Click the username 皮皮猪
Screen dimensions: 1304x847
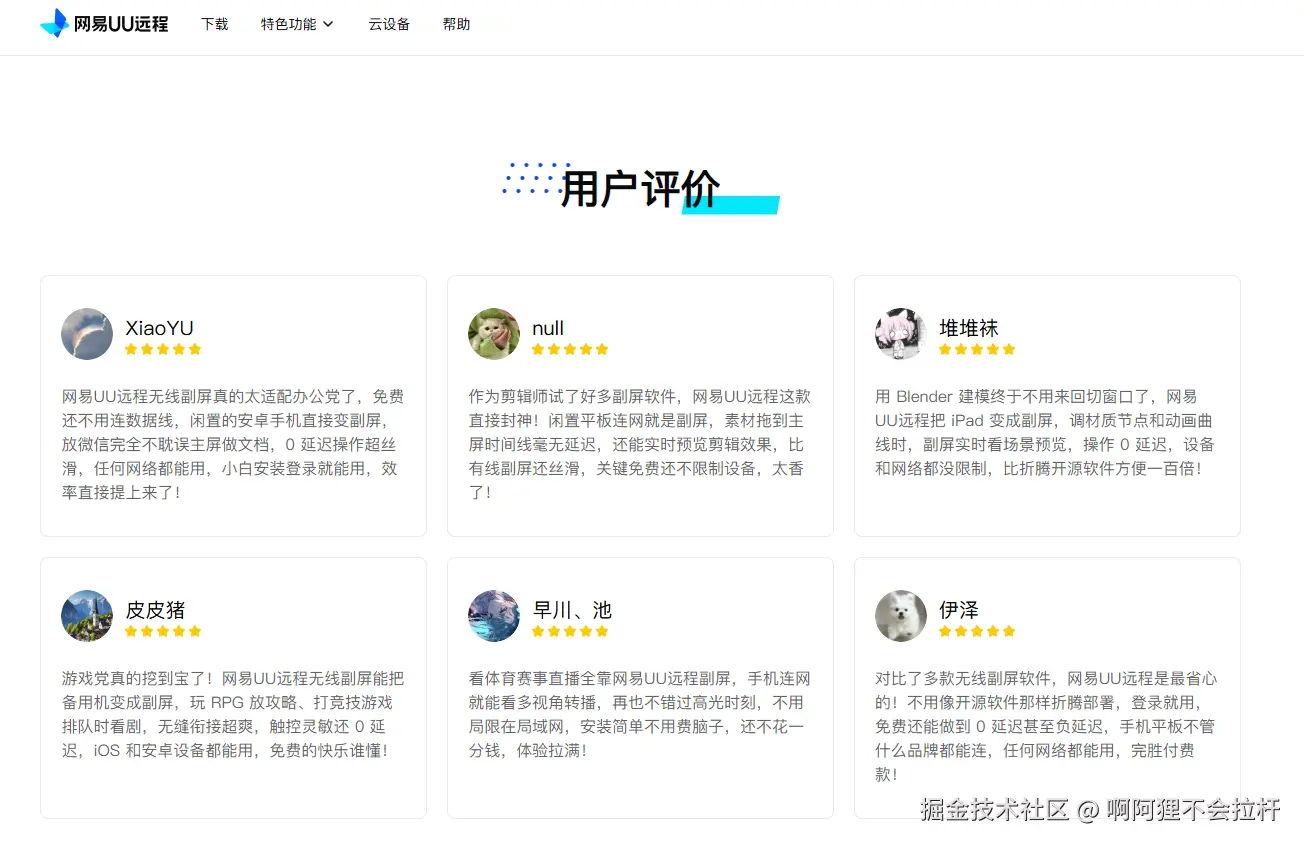(155, 610)
